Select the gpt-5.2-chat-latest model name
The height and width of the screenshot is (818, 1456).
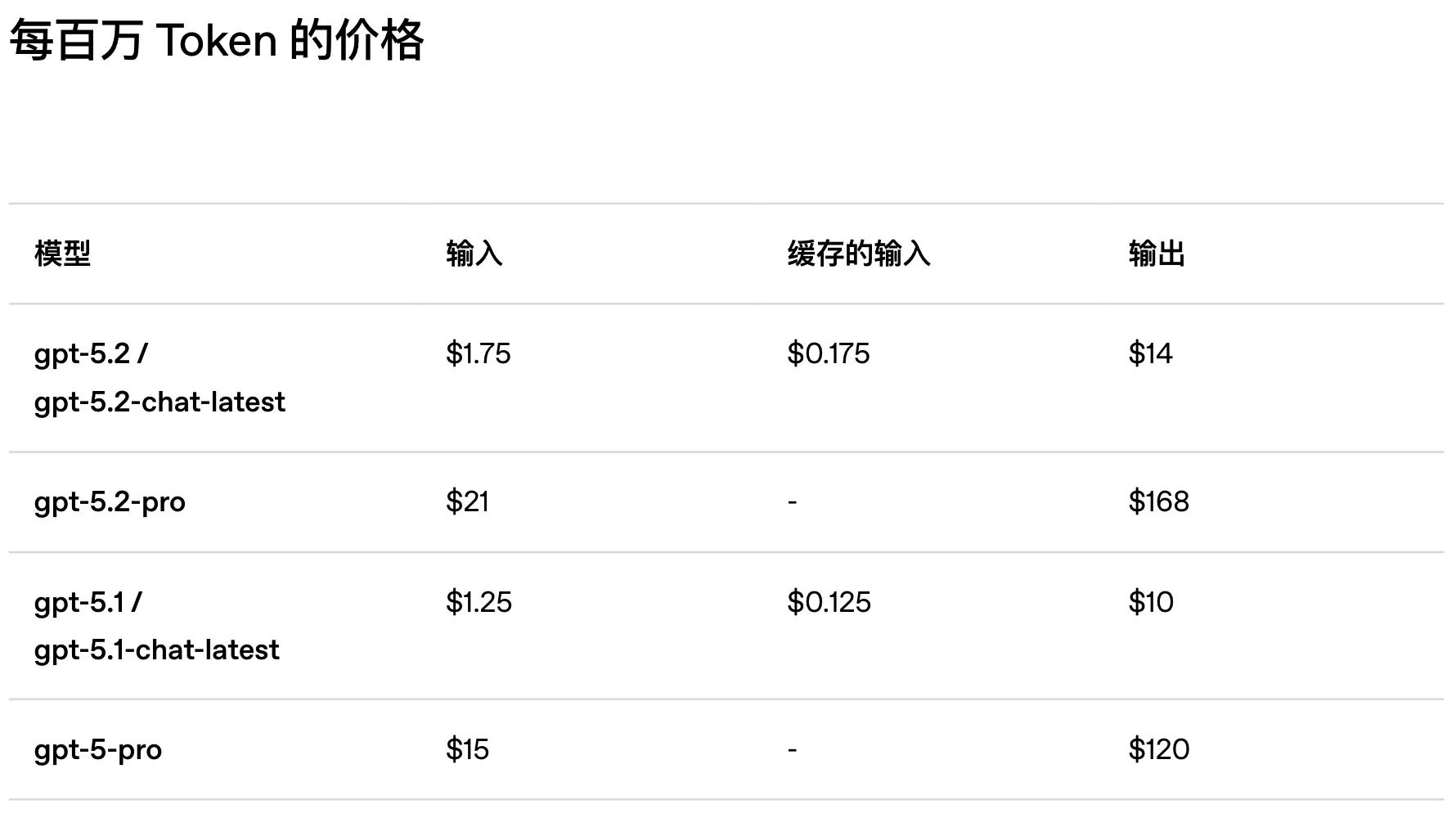pos(160,402)
